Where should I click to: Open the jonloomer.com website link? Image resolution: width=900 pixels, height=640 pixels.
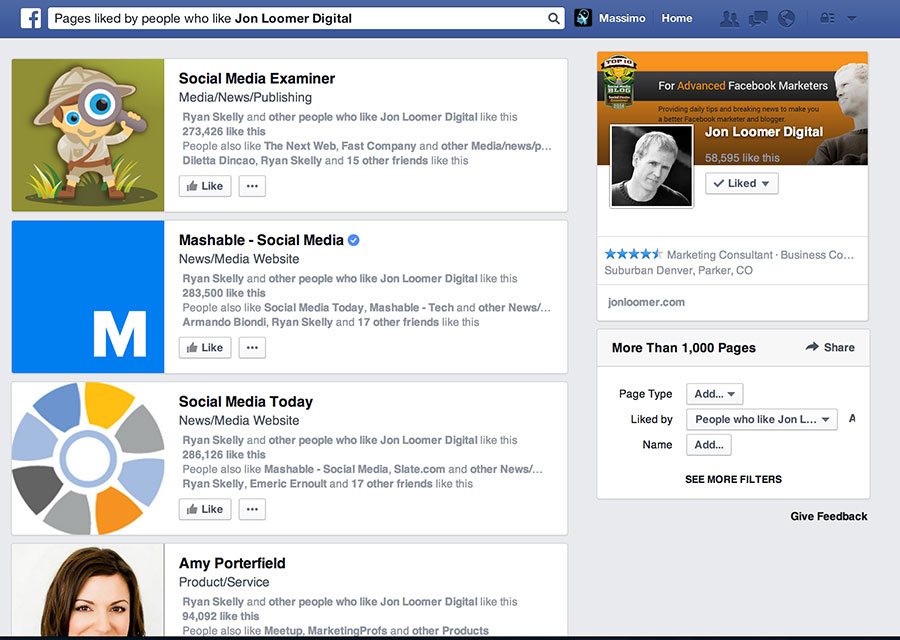point(646,302)
